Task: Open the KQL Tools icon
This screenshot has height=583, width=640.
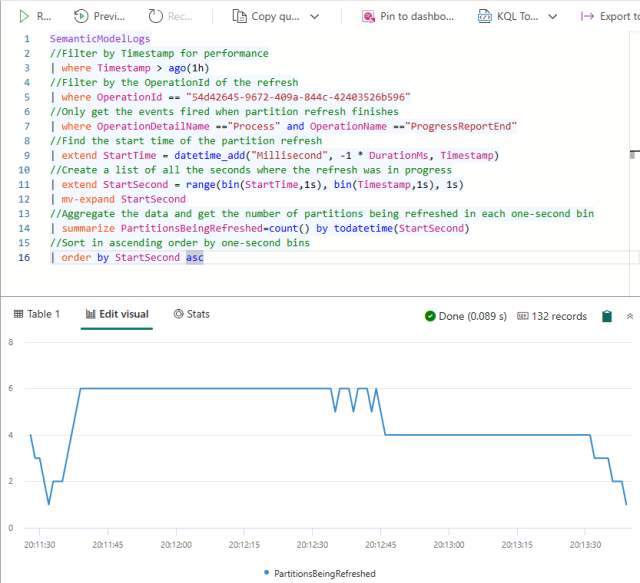Action: 484,17
